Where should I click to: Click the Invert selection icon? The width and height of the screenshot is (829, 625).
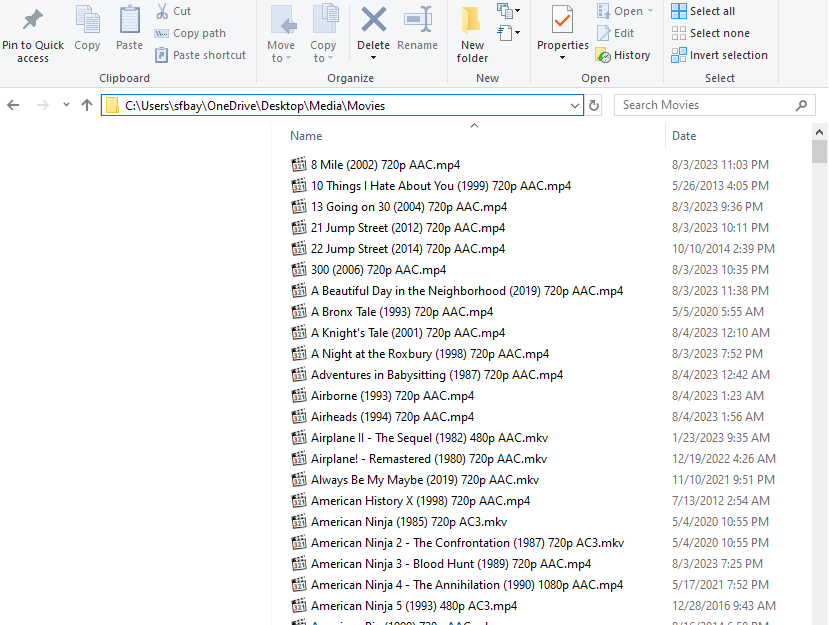pos(679,55)
